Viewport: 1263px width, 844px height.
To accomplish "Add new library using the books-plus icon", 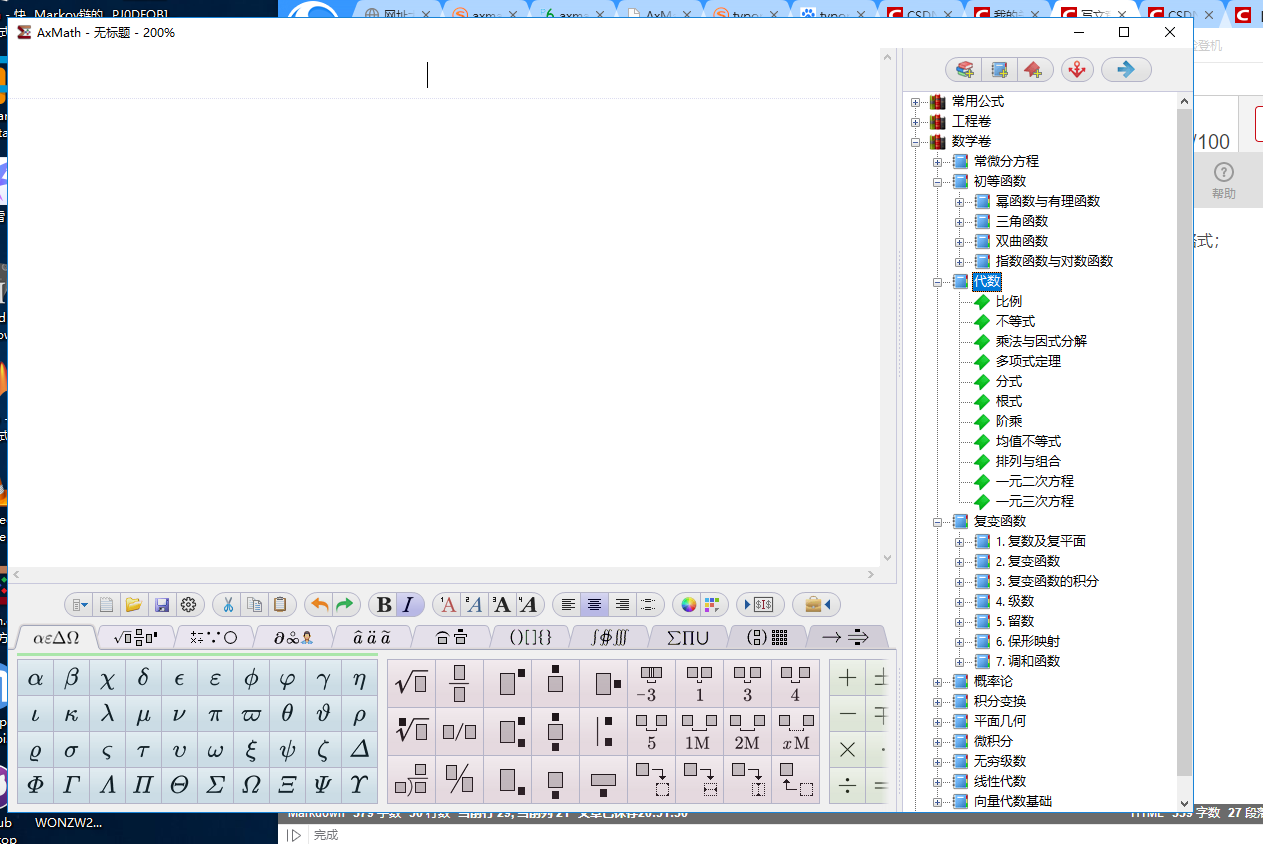I will point(962,70).
